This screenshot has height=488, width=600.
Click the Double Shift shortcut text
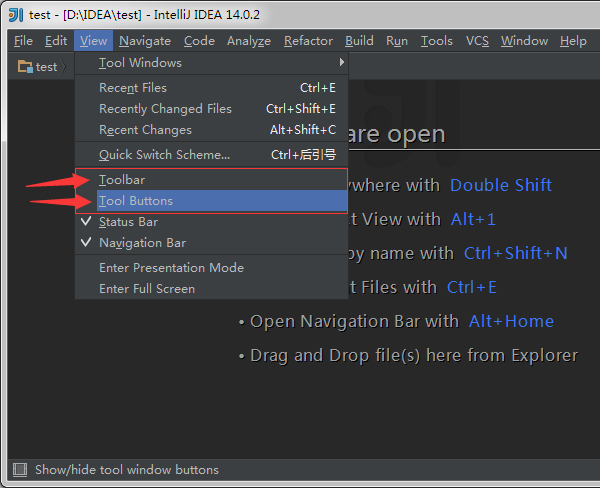(x=501, y=185)
